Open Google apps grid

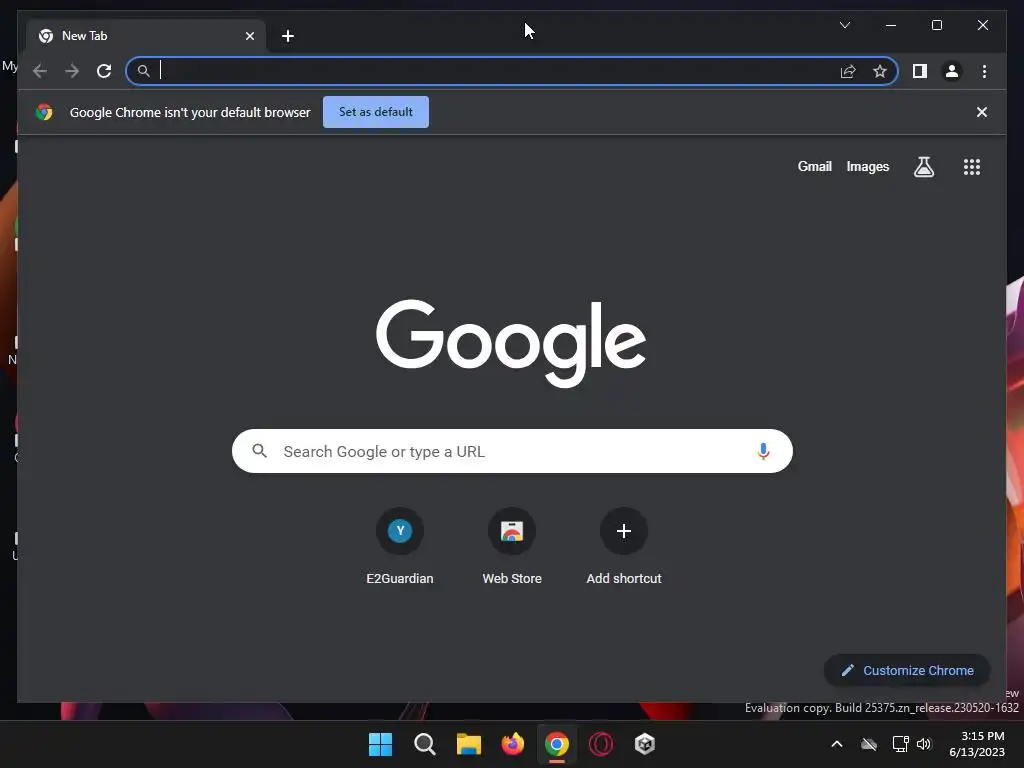point(972,167)
